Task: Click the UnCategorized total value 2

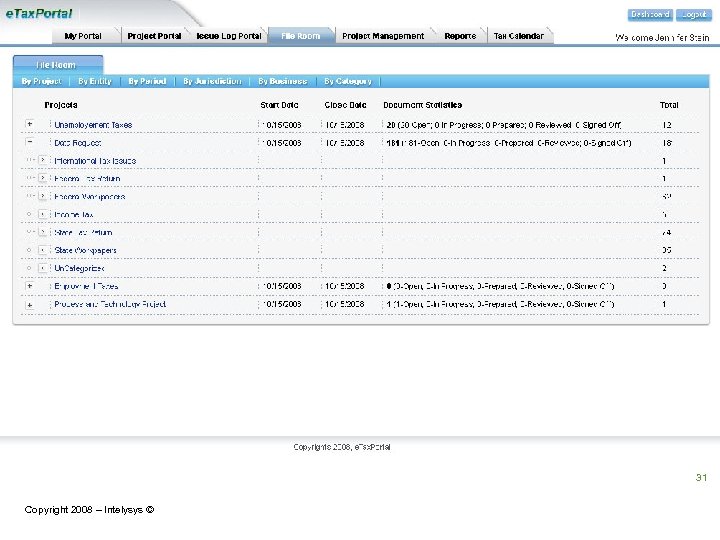Action: 664,268
